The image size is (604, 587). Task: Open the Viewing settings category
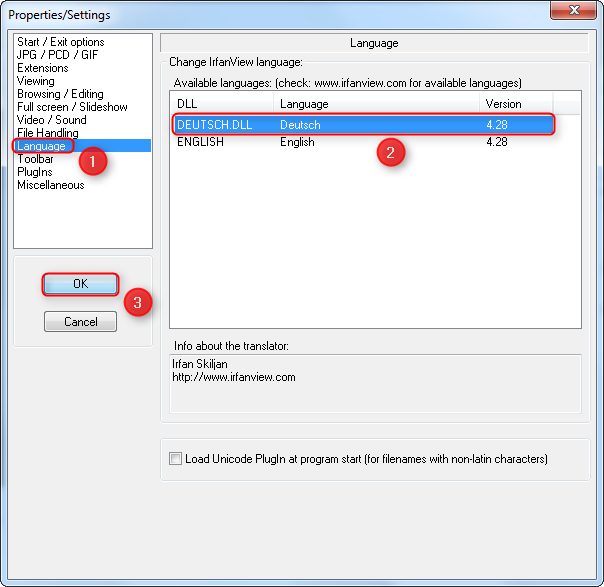pyautogui.click(x=36, y=81)
